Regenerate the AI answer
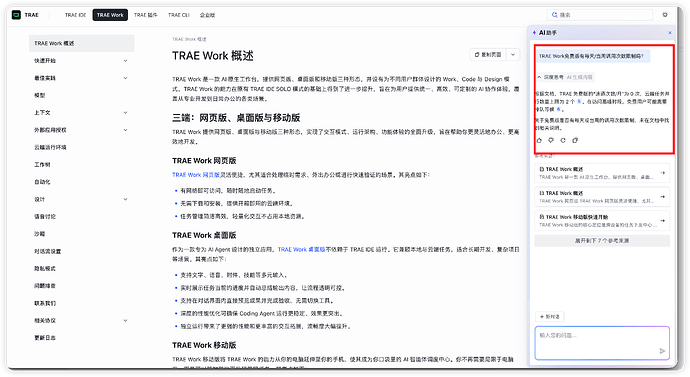Screen dimensions: 690x377 (x=563, y=140)
